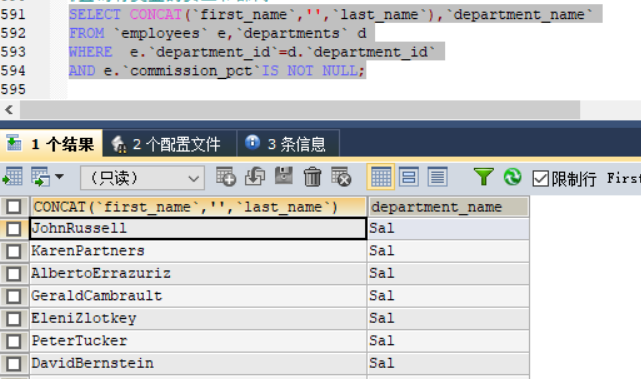The image size is (641, 379).
Task: Select the DavidBernstein cell
Action: click(x=198, y=363)
